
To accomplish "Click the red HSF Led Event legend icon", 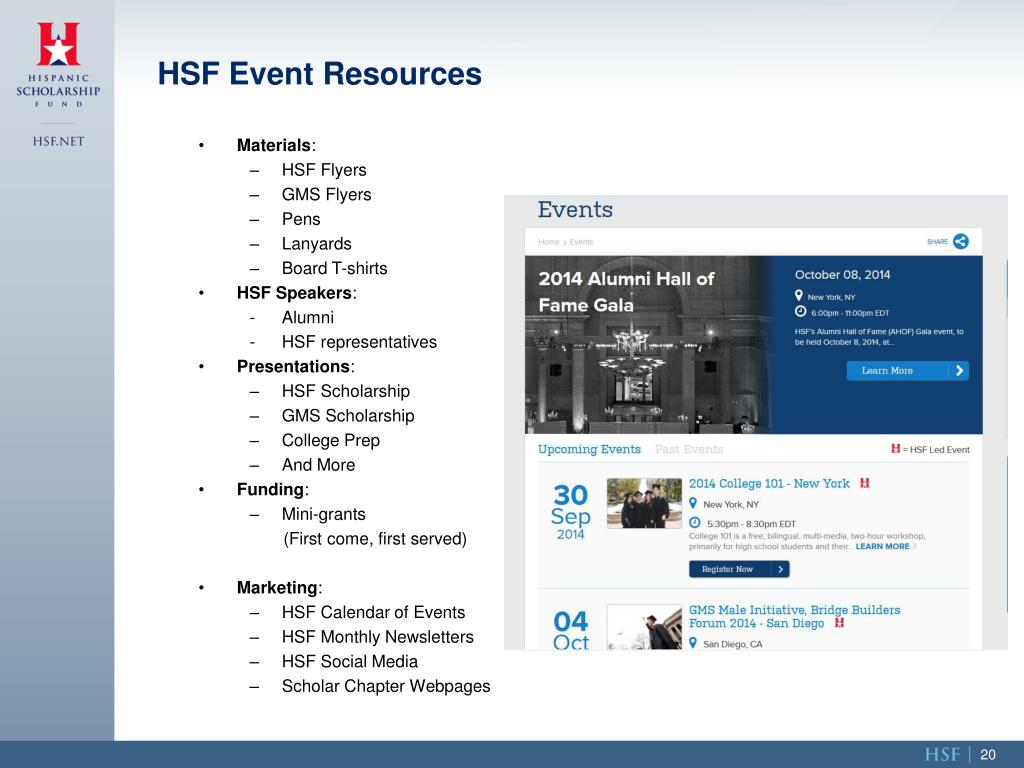I will point(895,449).
